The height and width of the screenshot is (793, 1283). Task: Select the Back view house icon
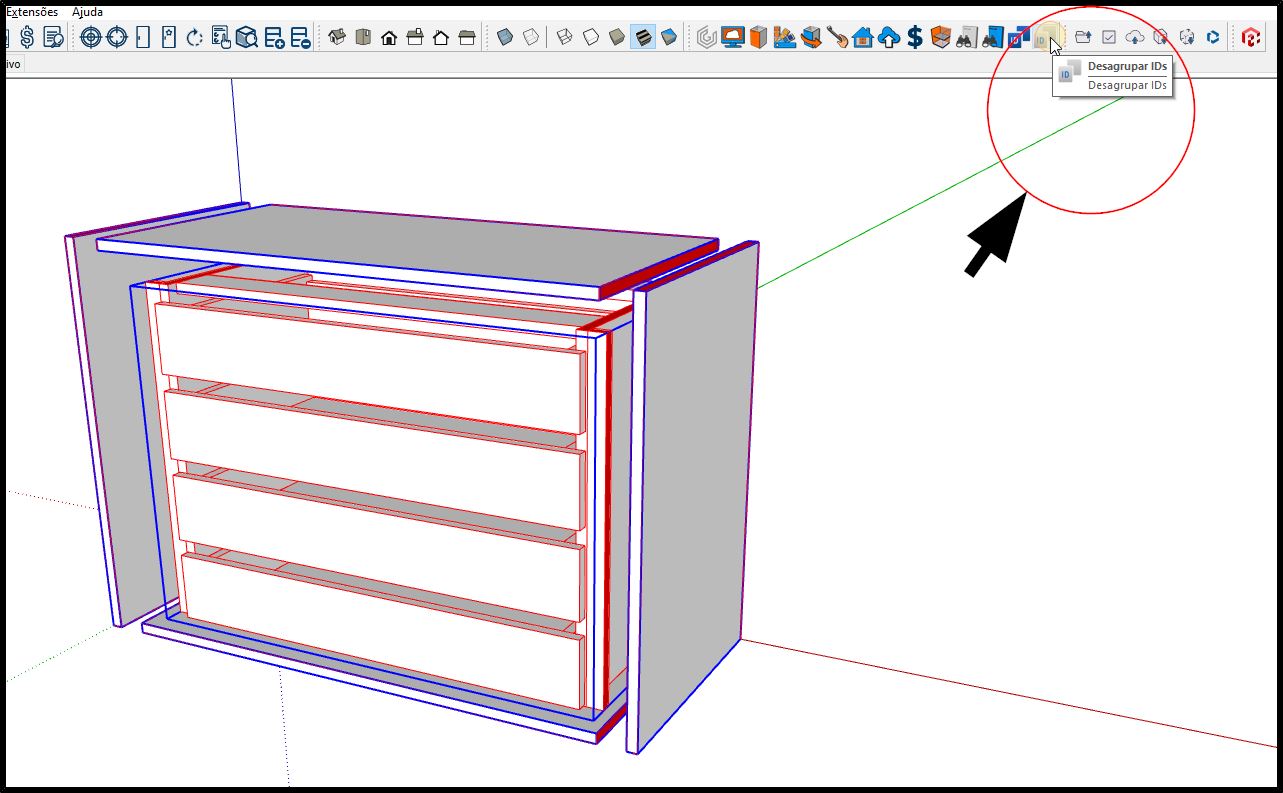click(x=441, y=38)
